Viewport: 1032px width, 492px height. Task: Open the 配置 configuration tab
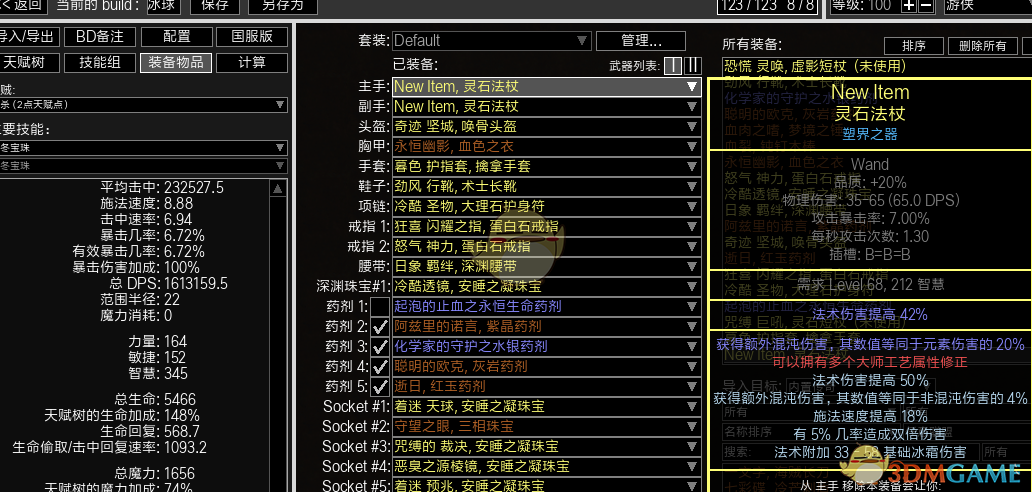(x=176, y=36)
